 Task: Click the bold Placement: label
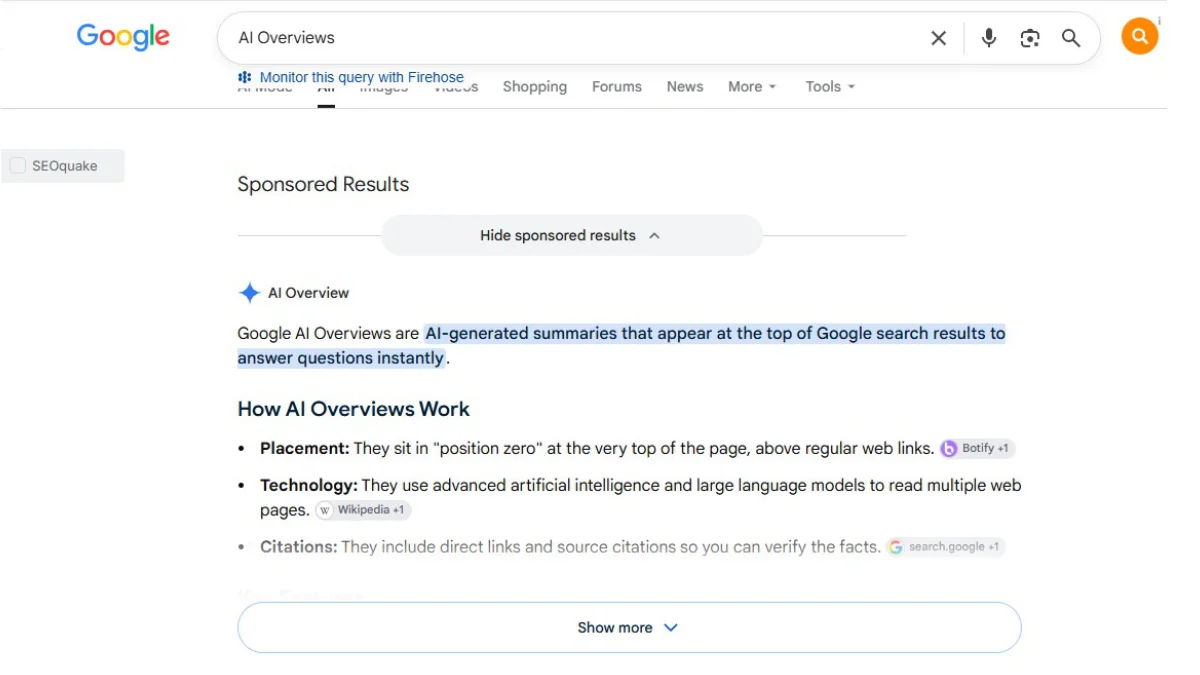point(305,449)
